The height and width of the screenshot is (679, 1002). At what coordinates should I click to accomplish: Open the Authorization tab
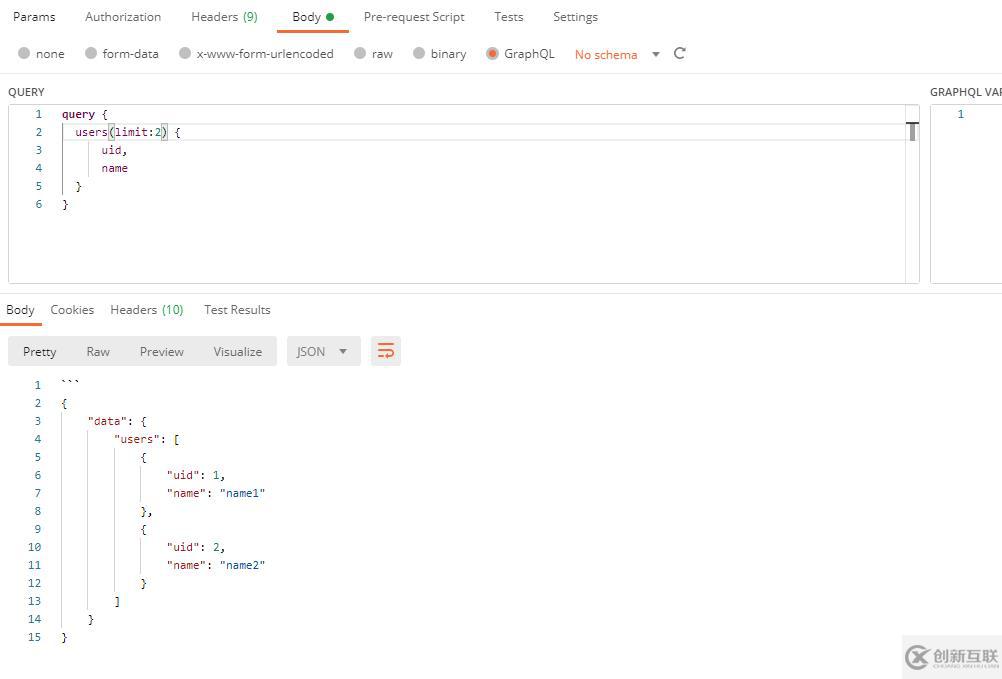tap(123, 17)
